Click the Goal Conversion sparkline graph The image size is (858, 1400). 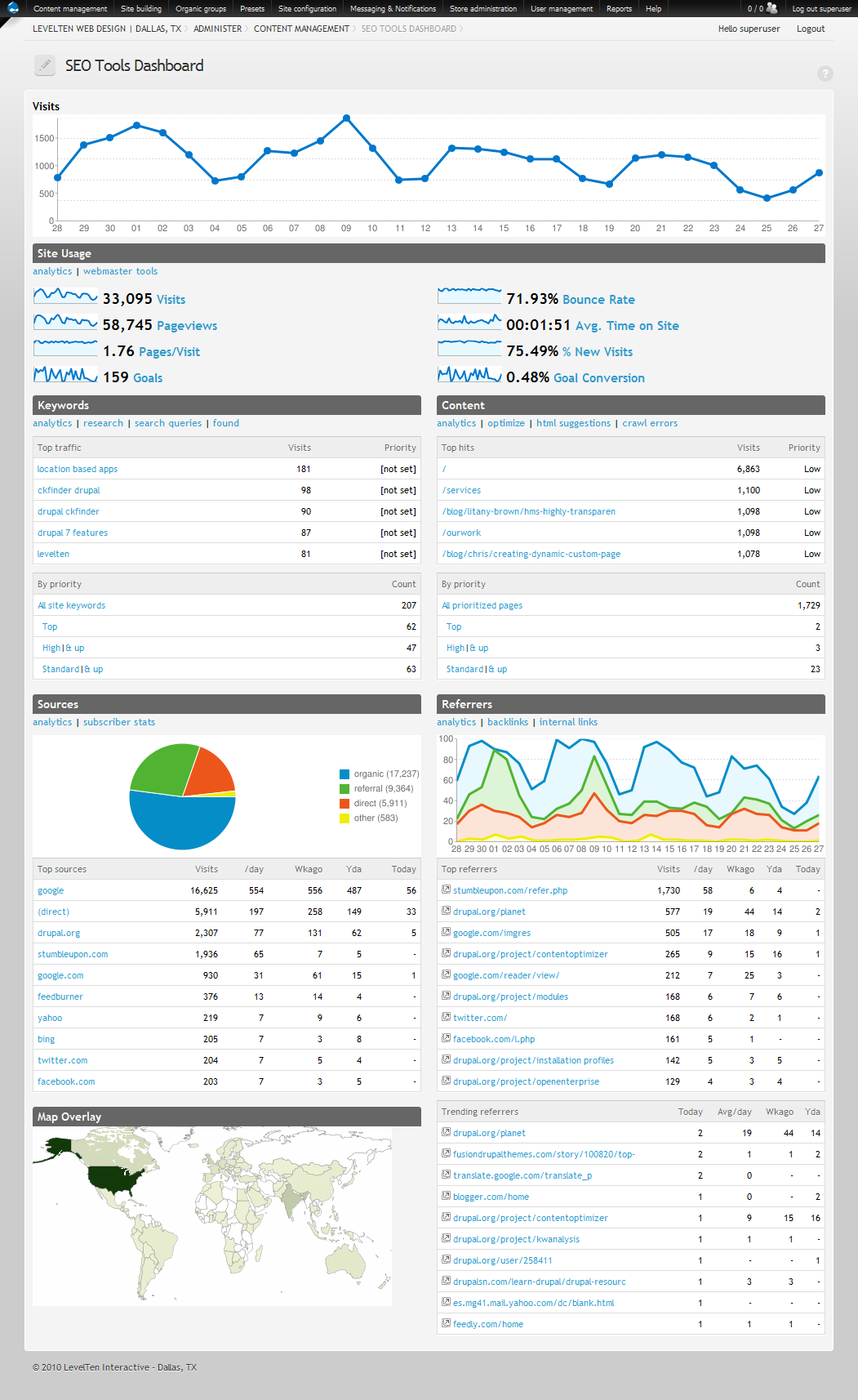469,374
